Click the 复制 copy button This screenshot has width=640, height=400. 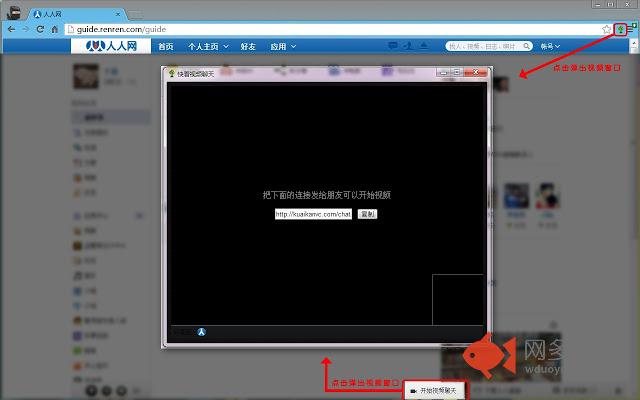(x=367, y=214)
